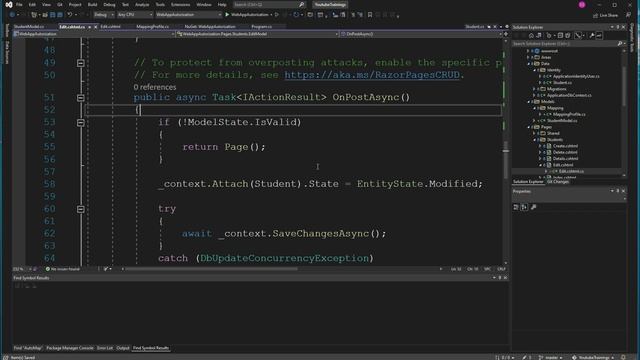Click the Start Without Debugging icon

(277, 15)
